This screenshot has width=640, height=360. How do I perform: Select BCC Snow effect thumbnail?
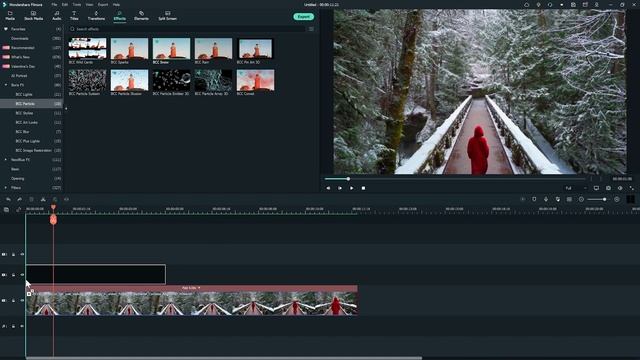171,49
